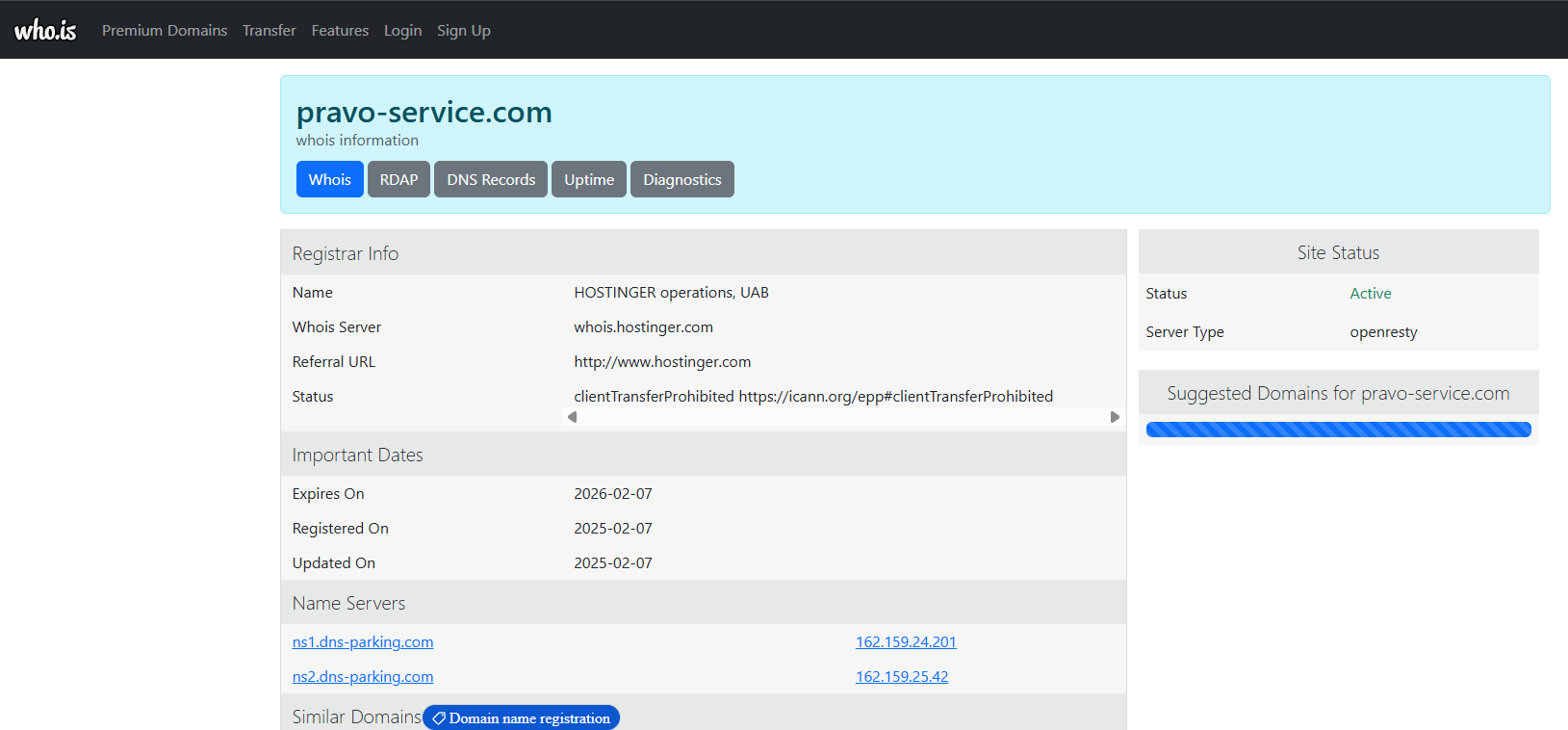Click Sign Up in the navigation bar
Viewport: 1568px width, 730px height.
pos(464,31)
